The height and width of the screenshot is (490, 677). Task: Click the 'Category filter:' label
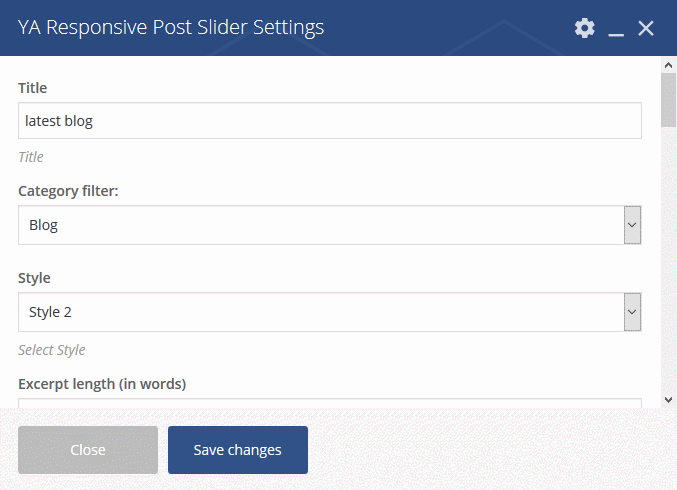tap(68, 191)
